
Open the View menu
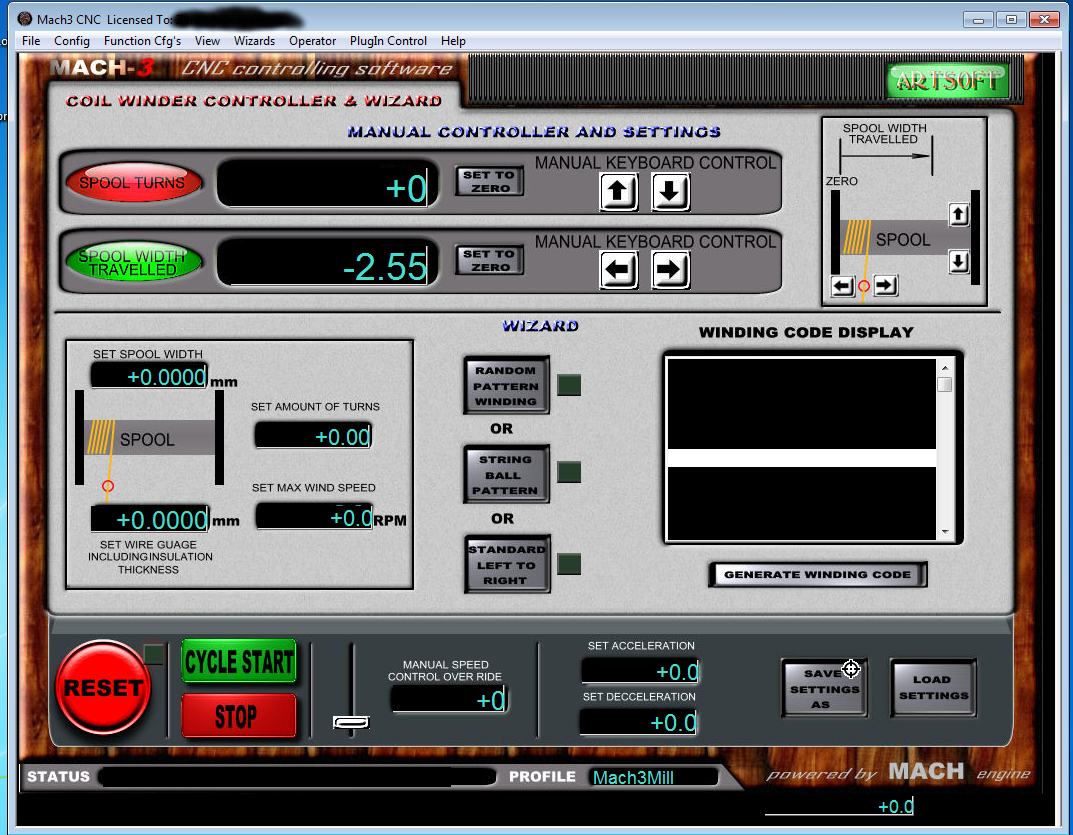[x=207, y=41]
